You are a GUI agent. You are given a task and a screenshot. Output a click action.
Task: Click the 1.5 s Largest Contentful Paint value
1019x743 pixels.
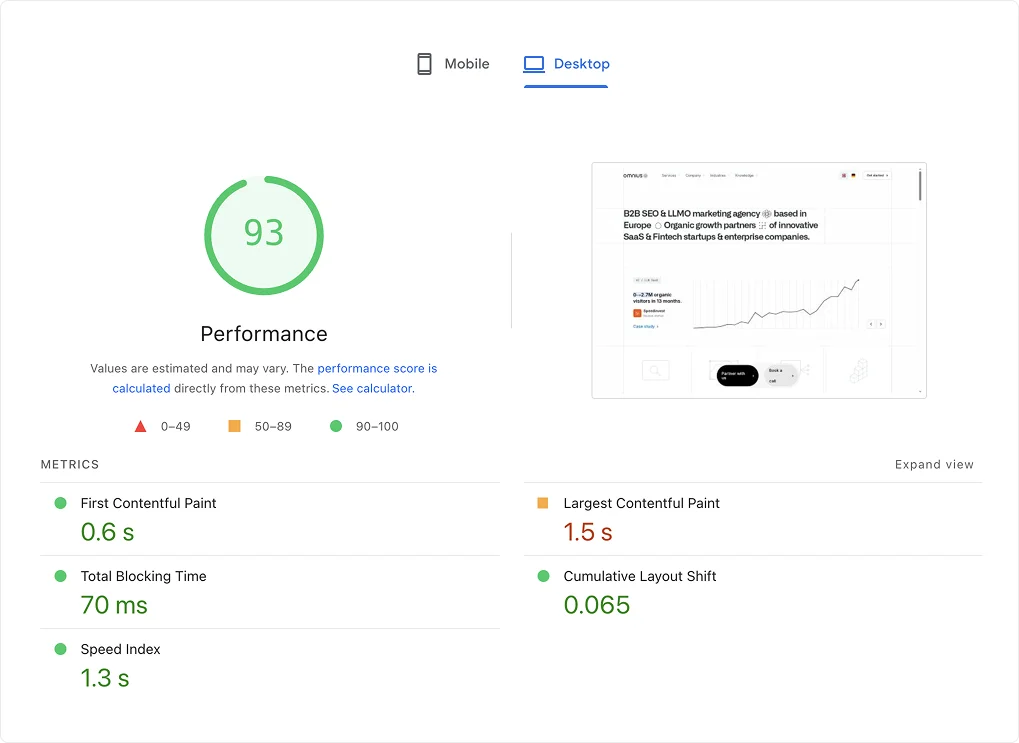click(x=588, y=532)
